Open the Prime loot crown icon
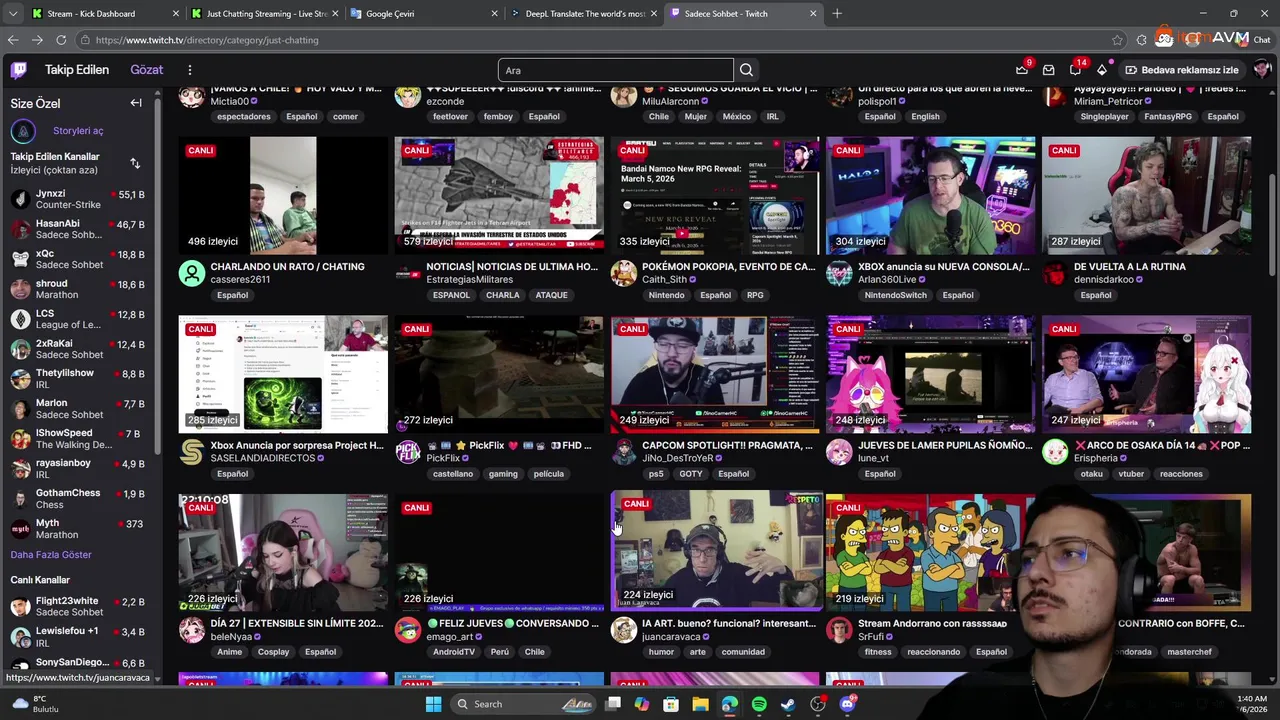 [x=1022, y=70]
